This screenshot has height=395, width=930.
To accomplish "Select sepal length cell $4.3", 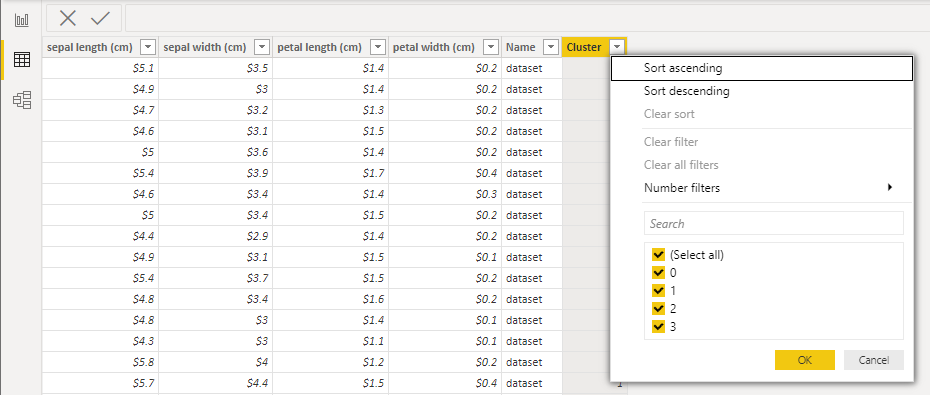I will tap(100, 341).
